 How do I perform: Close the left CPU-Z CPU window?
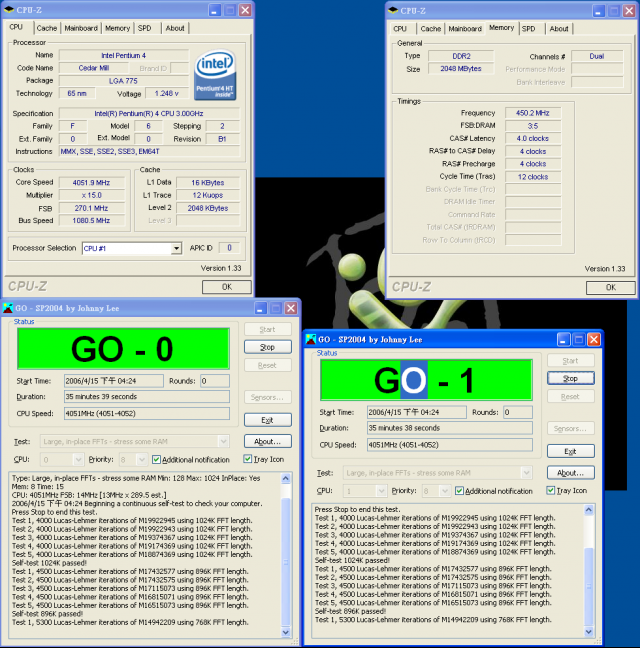pos(245,10)
